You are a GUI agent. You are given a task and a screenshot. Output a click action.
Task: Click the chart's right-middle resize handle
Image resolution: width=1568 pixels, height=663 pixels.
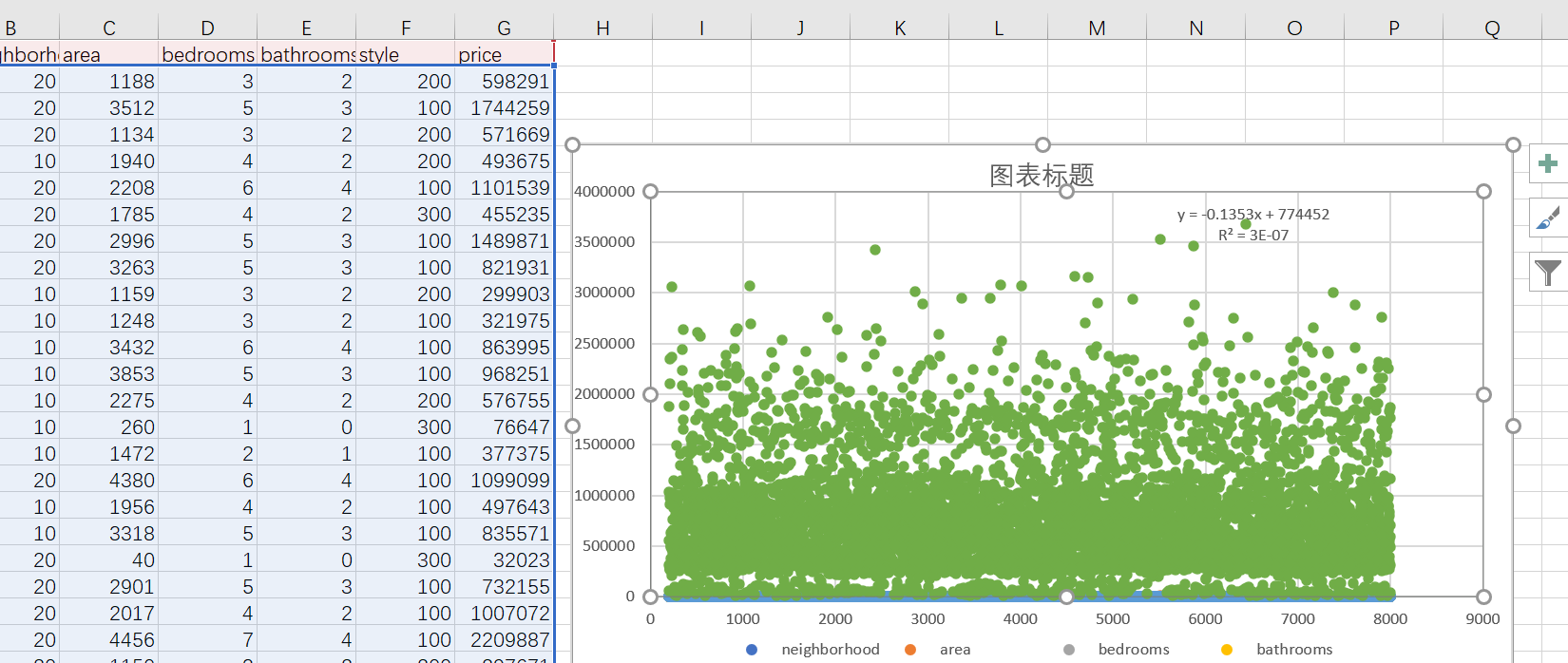click(x=1513, y=426)
